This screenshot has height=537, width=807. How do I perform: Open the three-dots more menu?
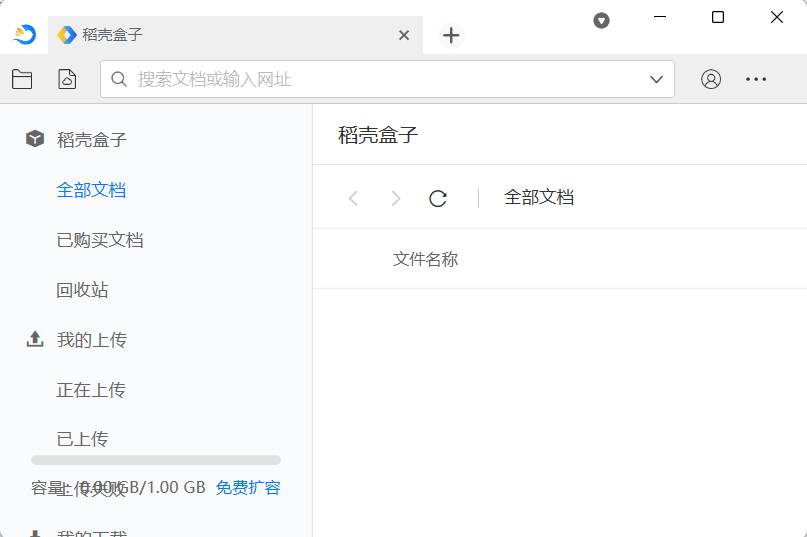click(x=756, y=79)
